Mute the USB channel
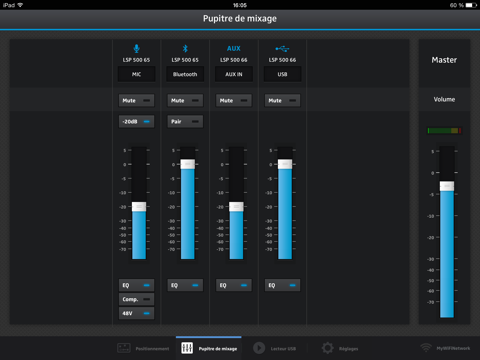The height and width of the screenshot is (360, 480). pos(282,100)
